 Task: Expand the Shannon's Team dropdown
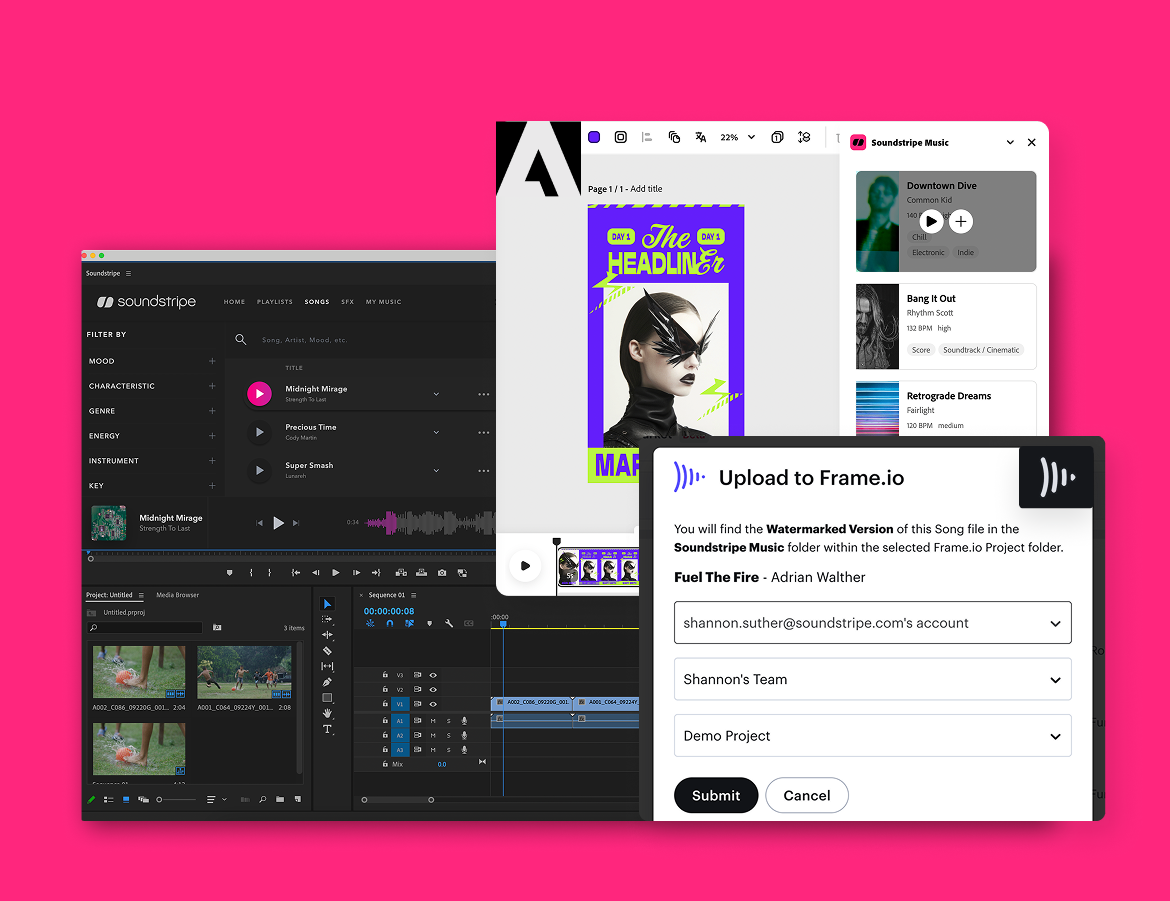pos(872,679)
